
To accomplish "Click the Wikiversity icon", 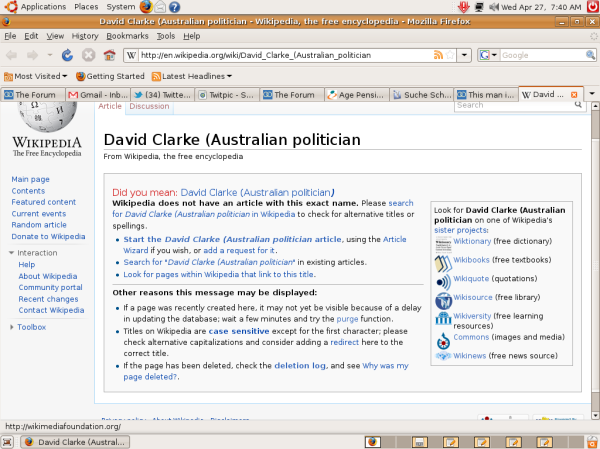I will tap(443, 318).
